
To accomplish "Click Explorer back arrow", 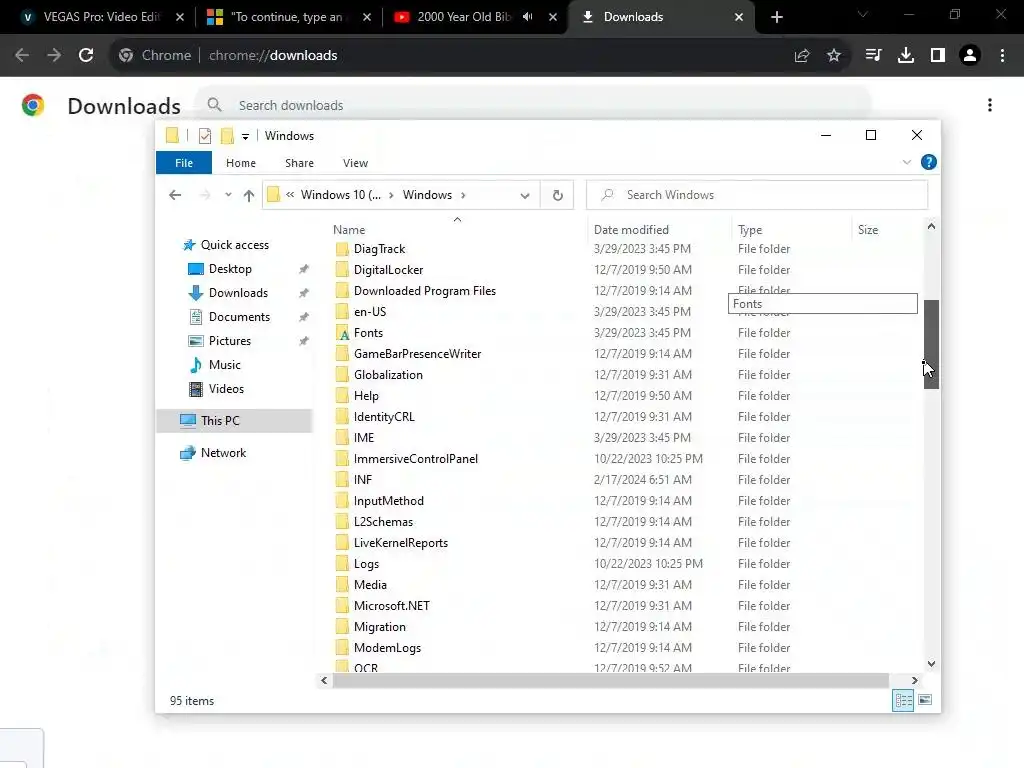I will click(x=174, y=195).
